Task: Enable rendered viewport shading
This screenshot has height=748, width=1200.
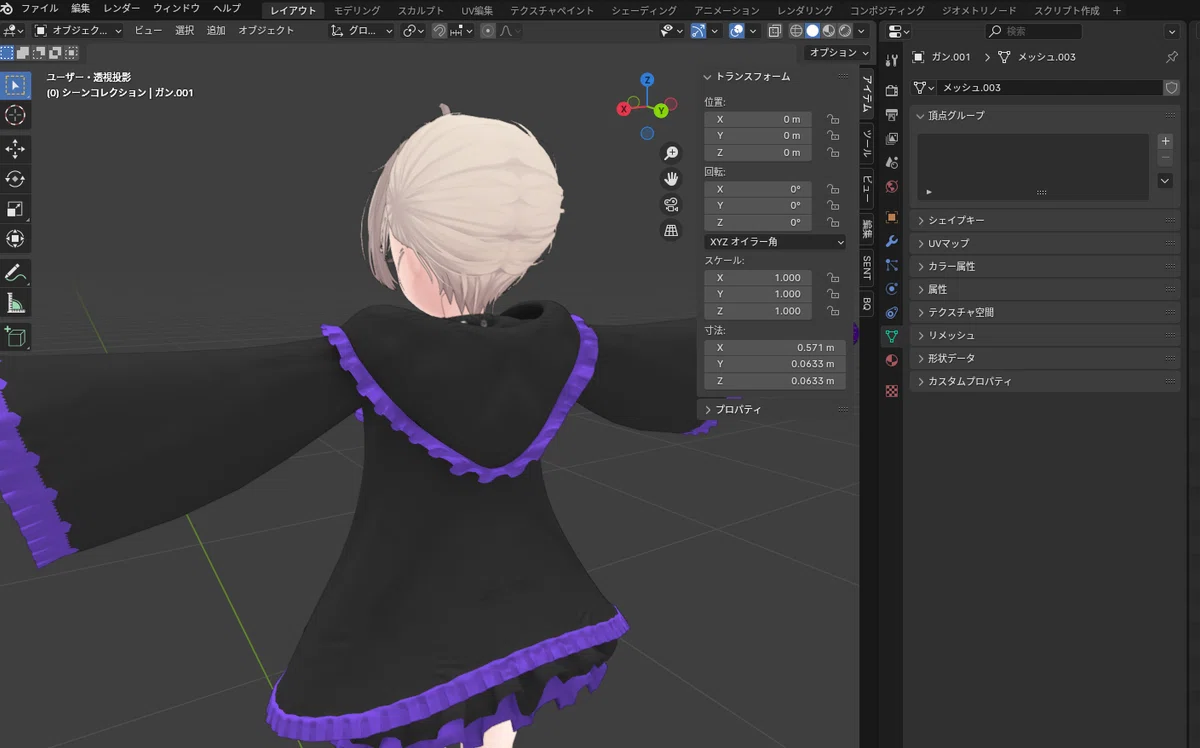Action: [845, 31]
